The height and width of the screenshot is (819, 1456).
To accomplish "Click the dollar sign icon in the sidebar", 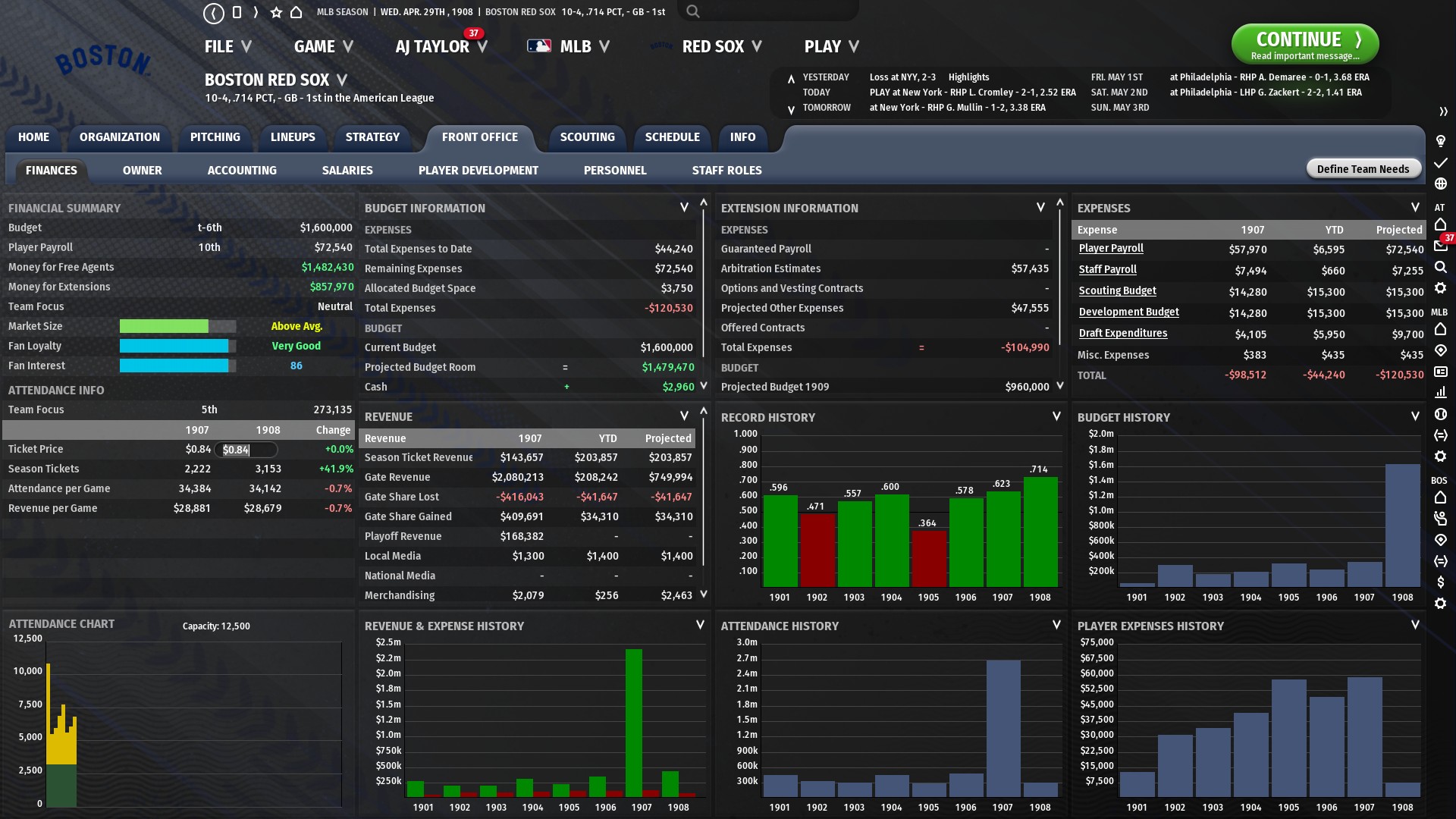I will pos(1440,582).
